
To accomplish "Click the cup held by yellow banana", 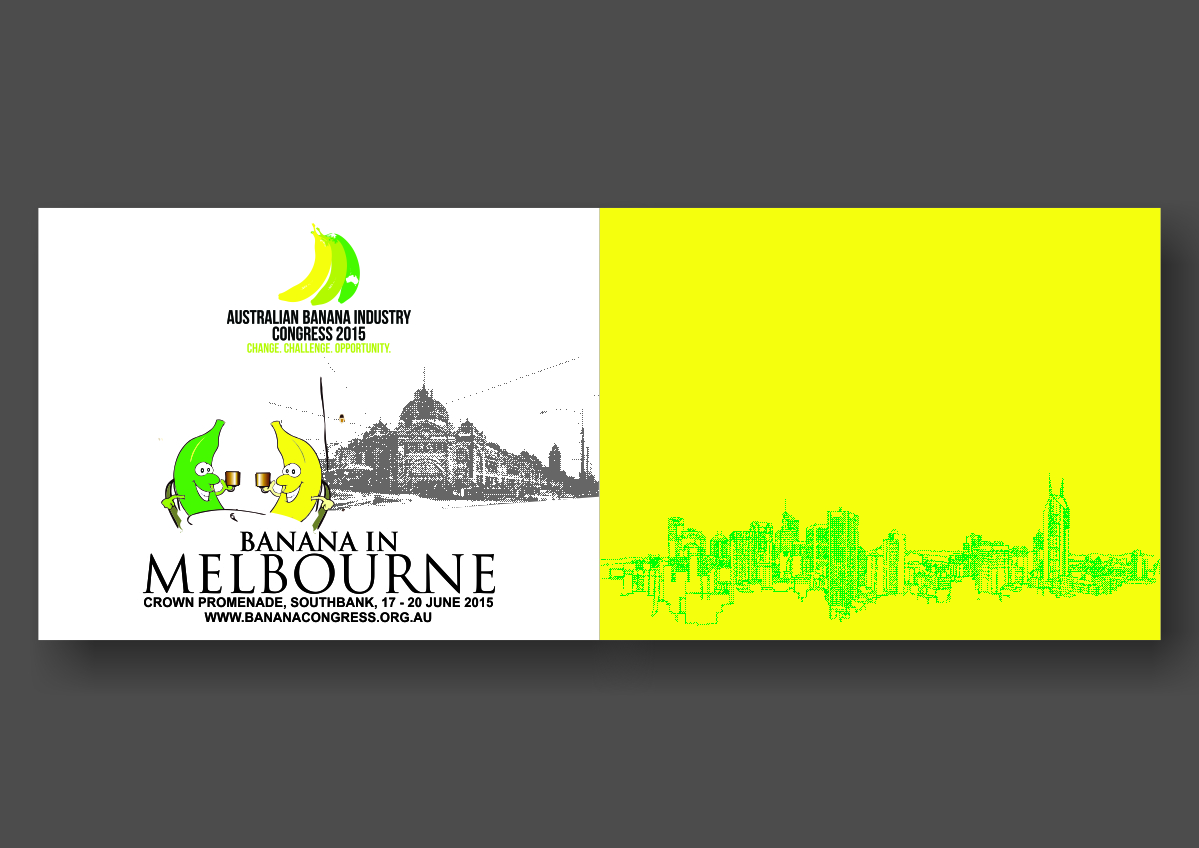I will 262,480.
